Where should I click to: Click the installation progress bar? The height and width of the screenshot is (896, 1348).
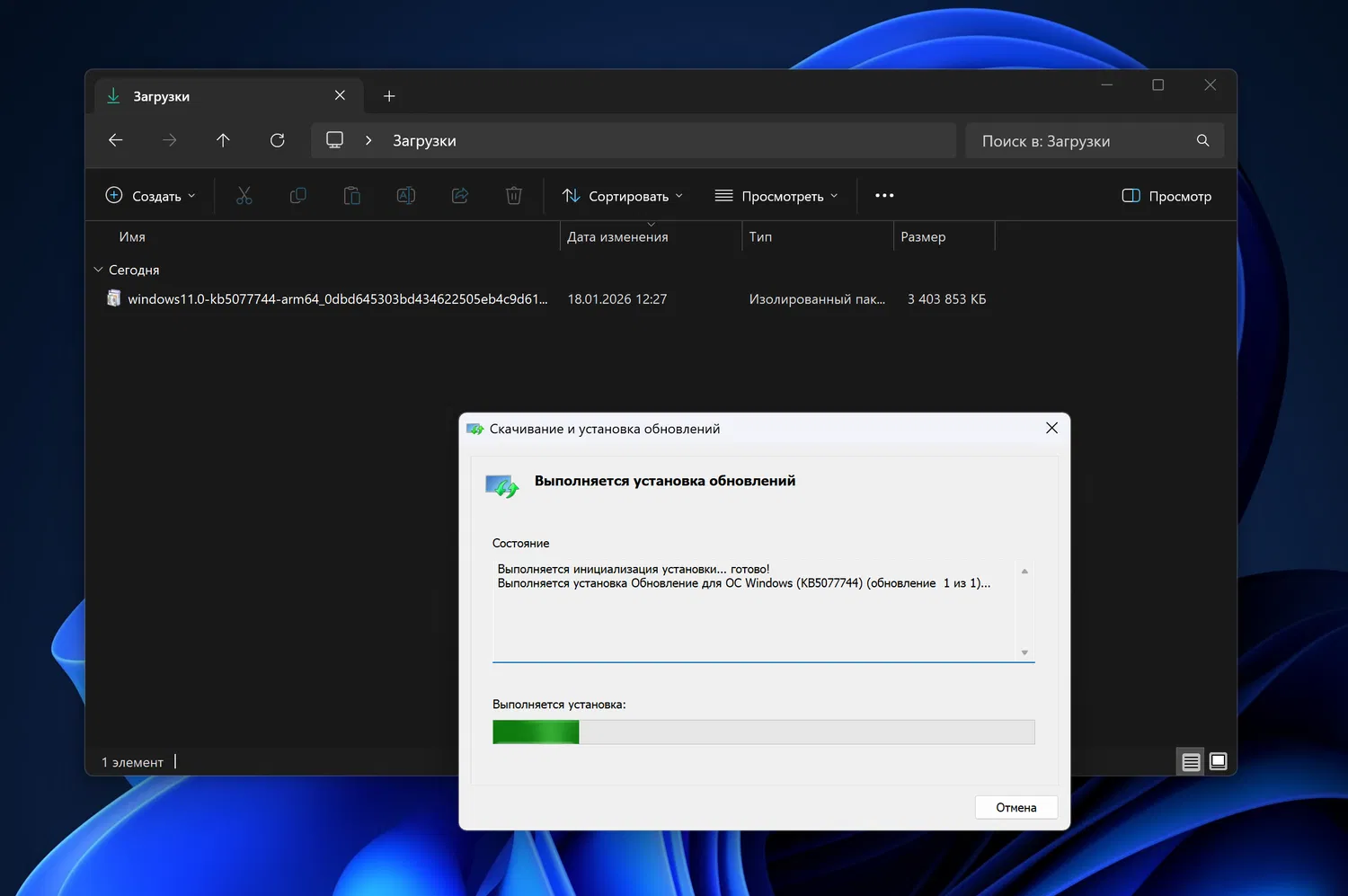pyautogui.click(x=763, y=732)
